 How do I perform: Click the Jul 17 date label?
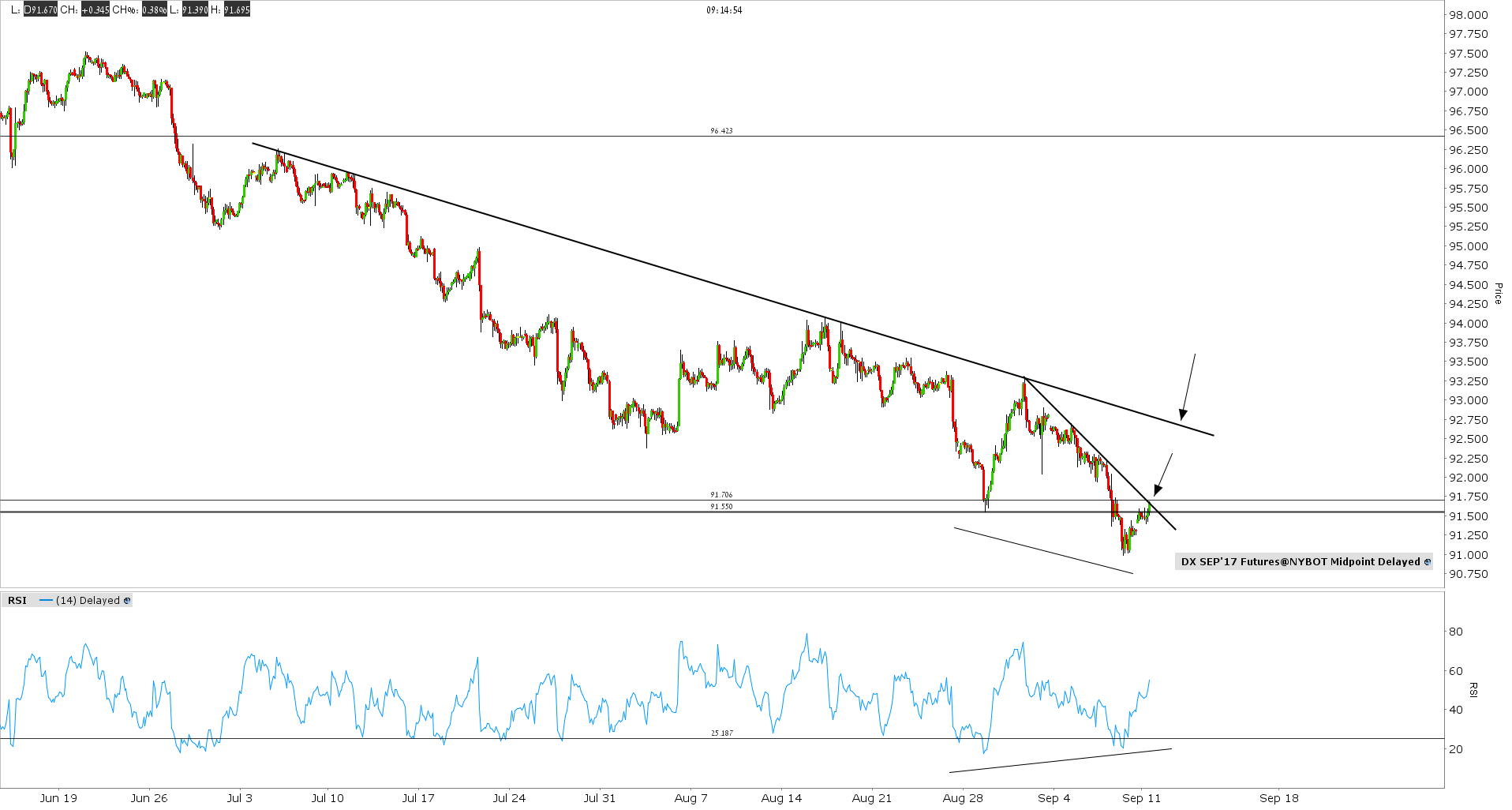point(418,798)
